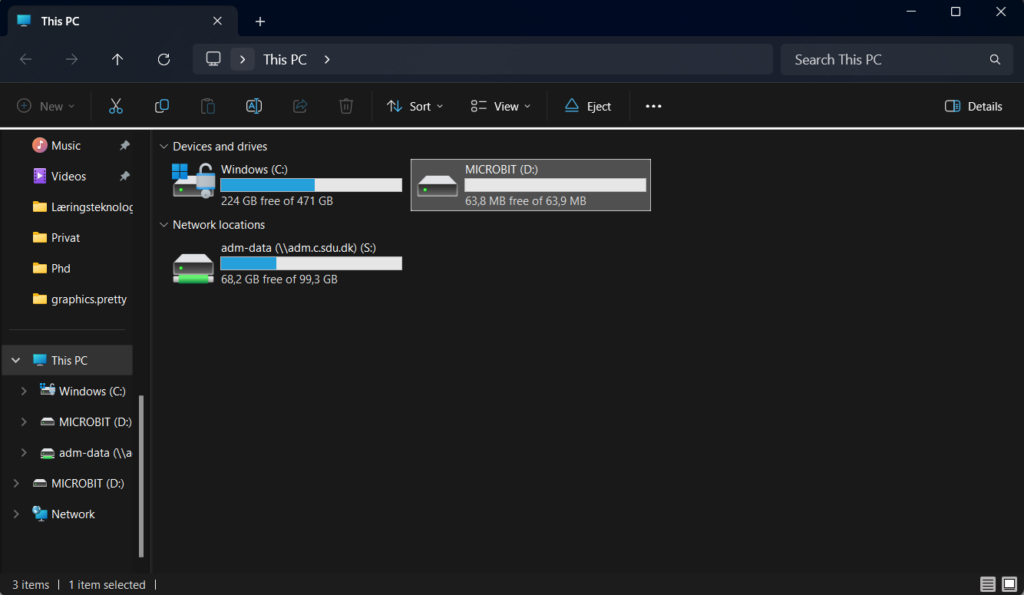Switch to large tiles view icon in status bar

click(1009, 584)
